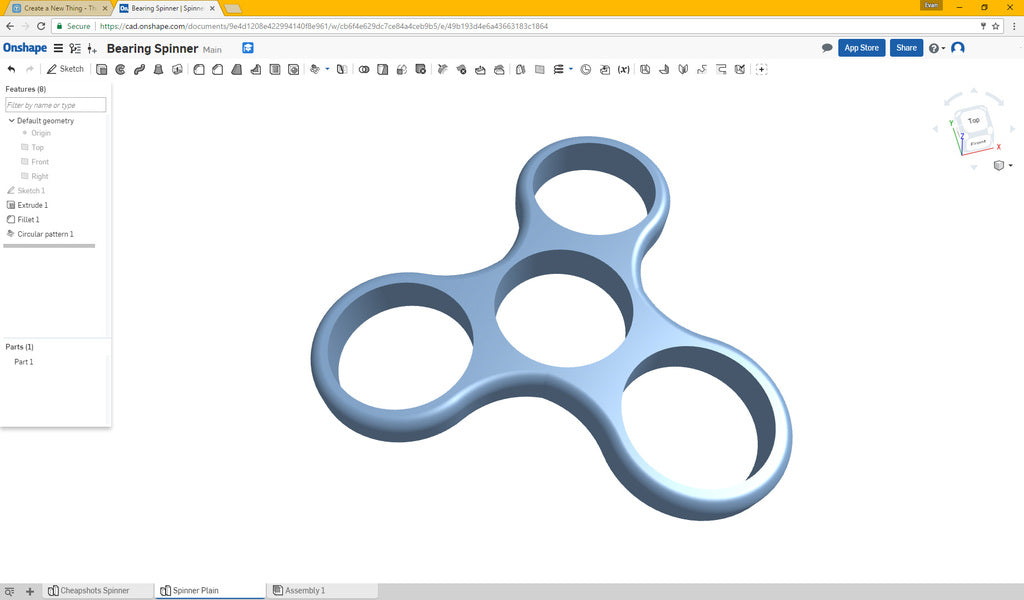Select the Replace face tool
1024x600 pixels.
(499, 69)
